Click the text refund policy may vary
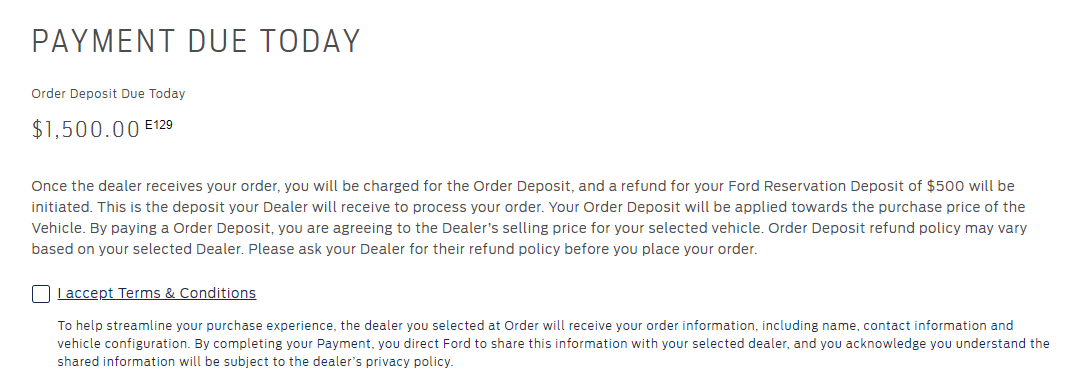This screenshot has height=373, width=1076. [948, 228]
